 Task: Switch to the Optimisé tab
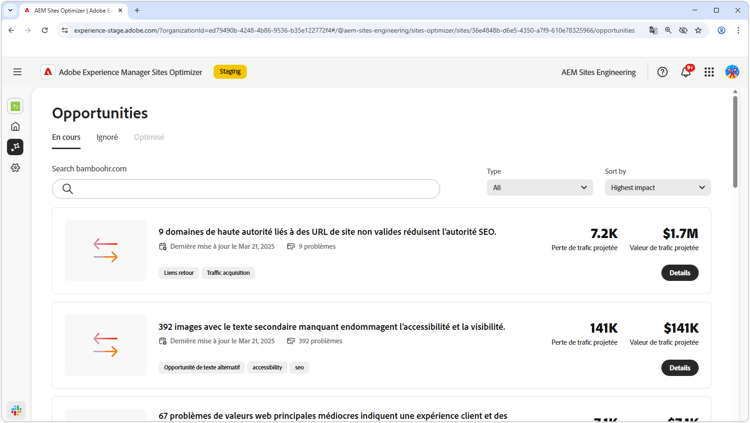point(149,137)
